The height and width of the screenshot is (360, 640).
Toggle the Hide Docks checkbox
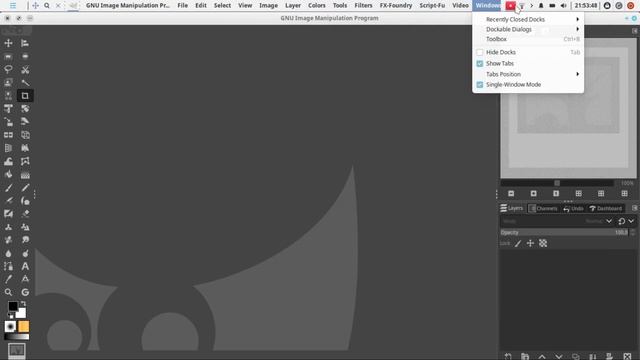[480, 52]
